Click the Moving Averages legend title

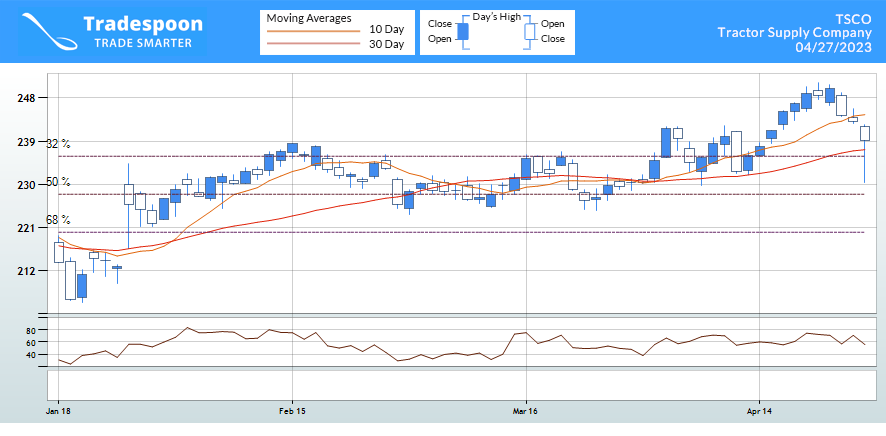coord(308,17)
